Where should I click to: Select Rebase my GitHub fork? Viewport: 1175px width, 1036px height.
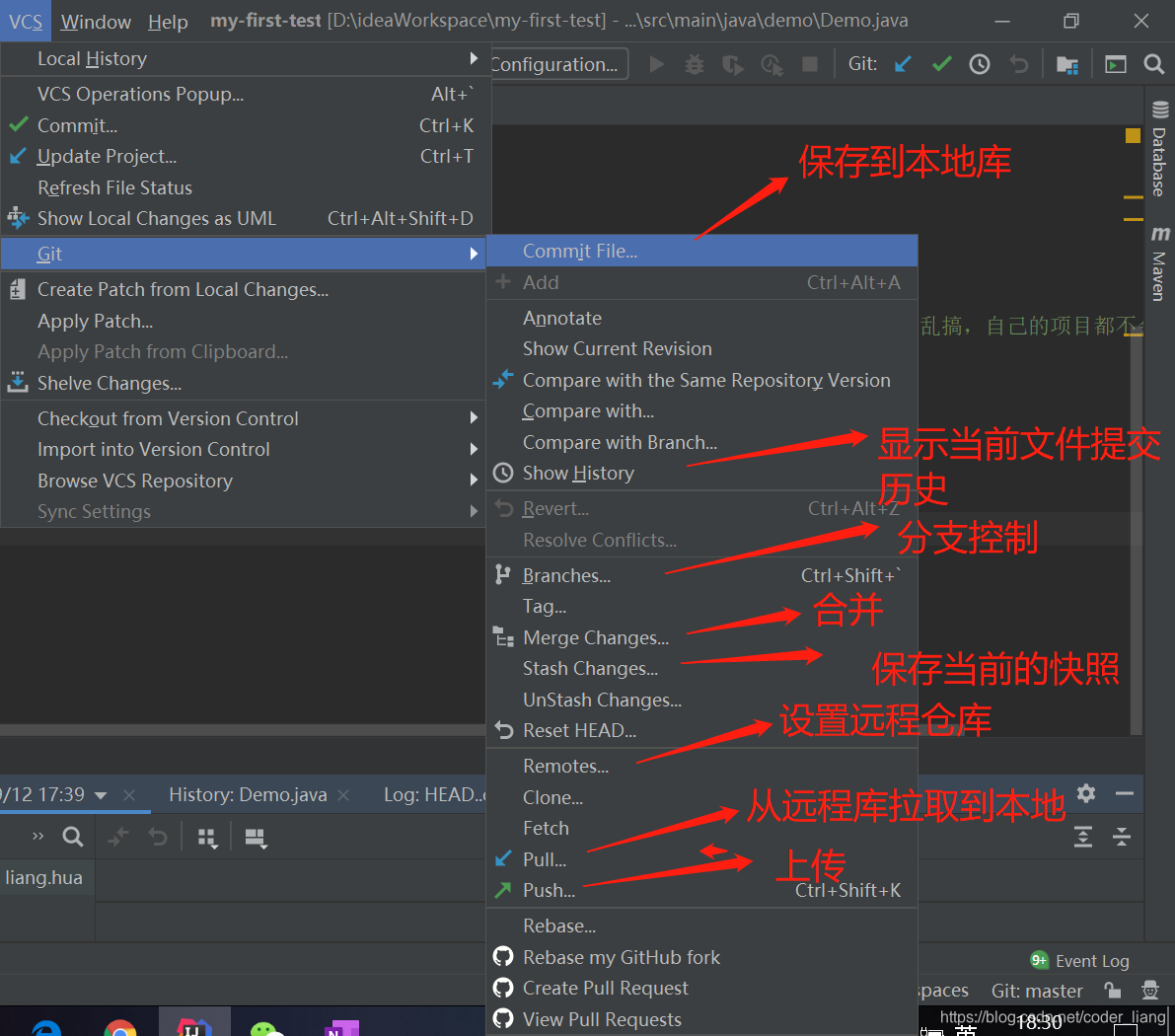pos(702,957)
